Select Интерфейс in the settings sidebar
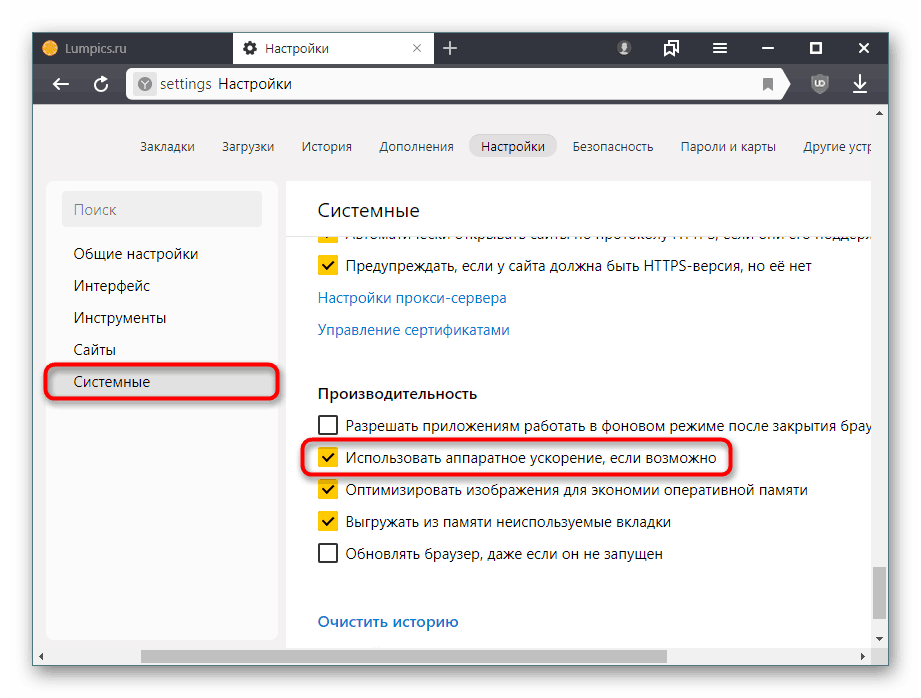 (x=112, y=286)
